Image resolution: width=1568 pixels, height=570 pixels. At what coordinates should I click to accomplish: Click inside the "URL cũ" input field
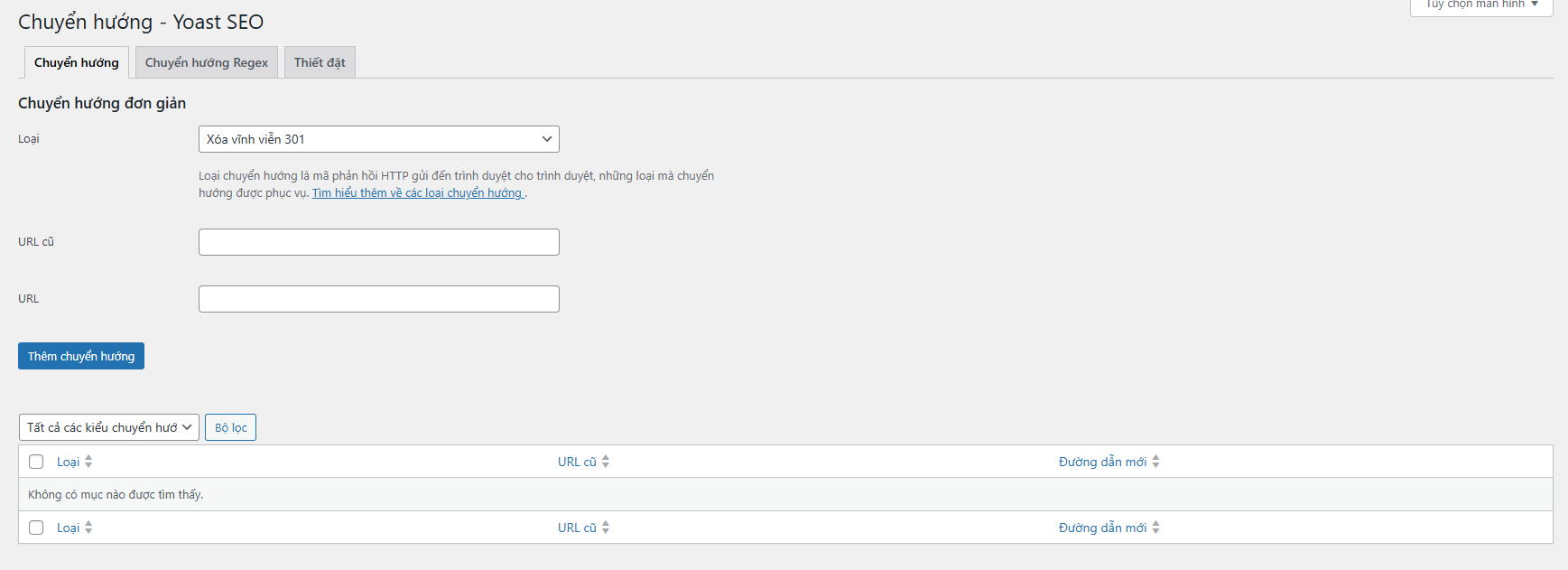(378, 241)
